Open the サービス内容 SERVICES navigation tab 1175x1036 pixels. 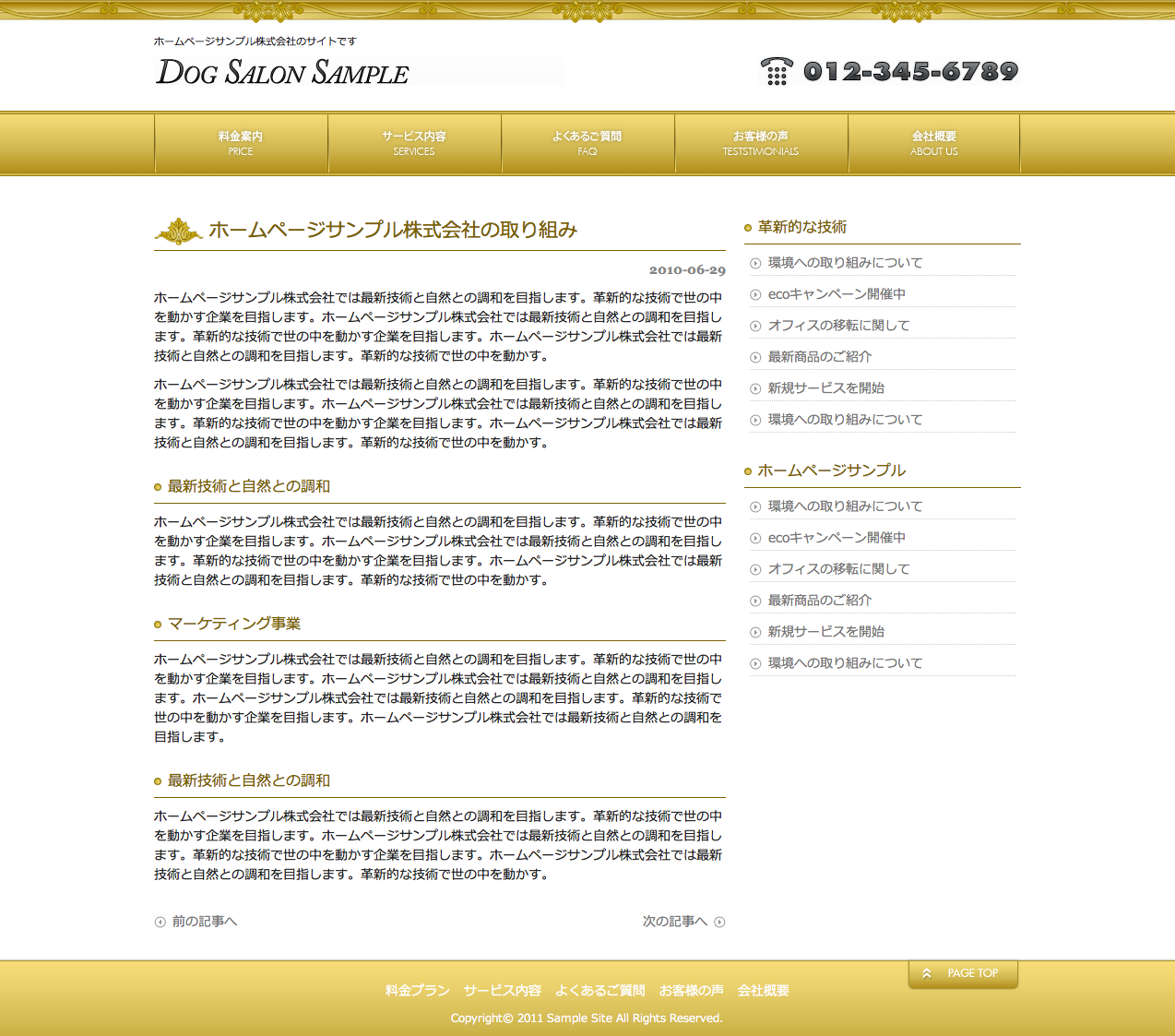tap(414, 143)
